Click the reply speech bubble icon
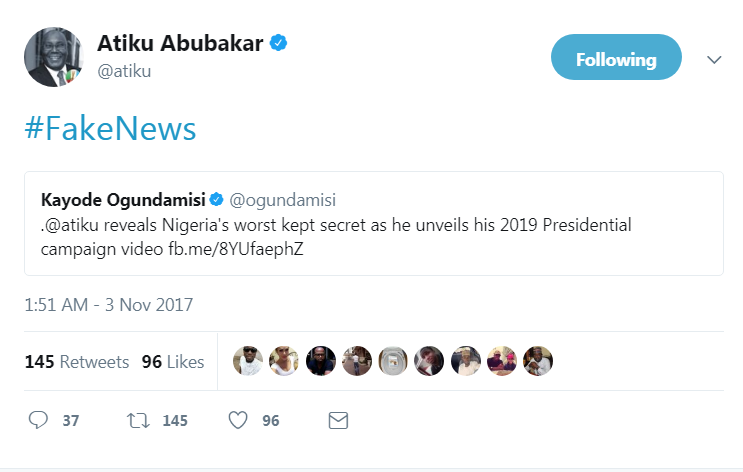 [38, 420]
